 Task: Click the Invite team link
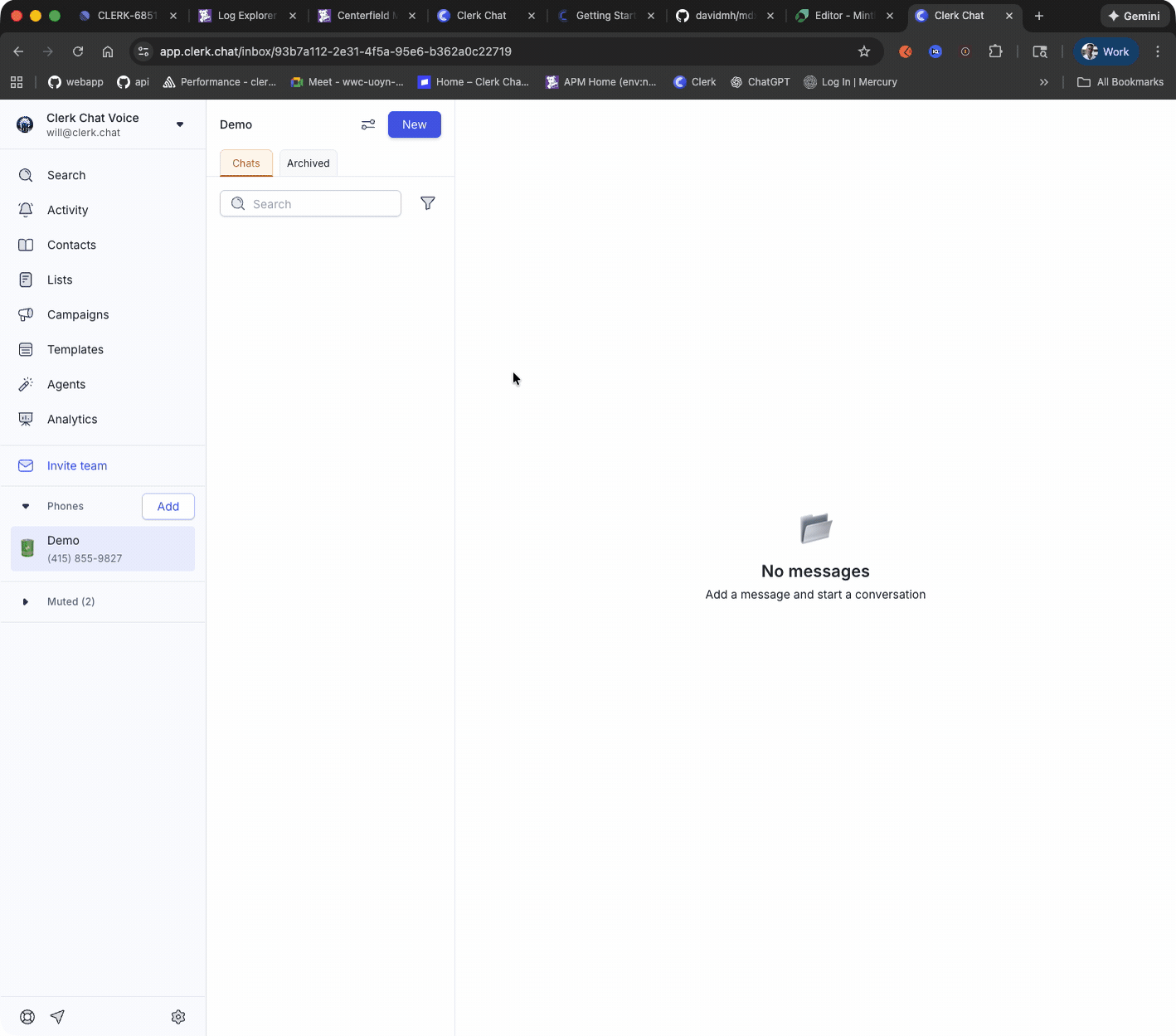tap(77, 465)
